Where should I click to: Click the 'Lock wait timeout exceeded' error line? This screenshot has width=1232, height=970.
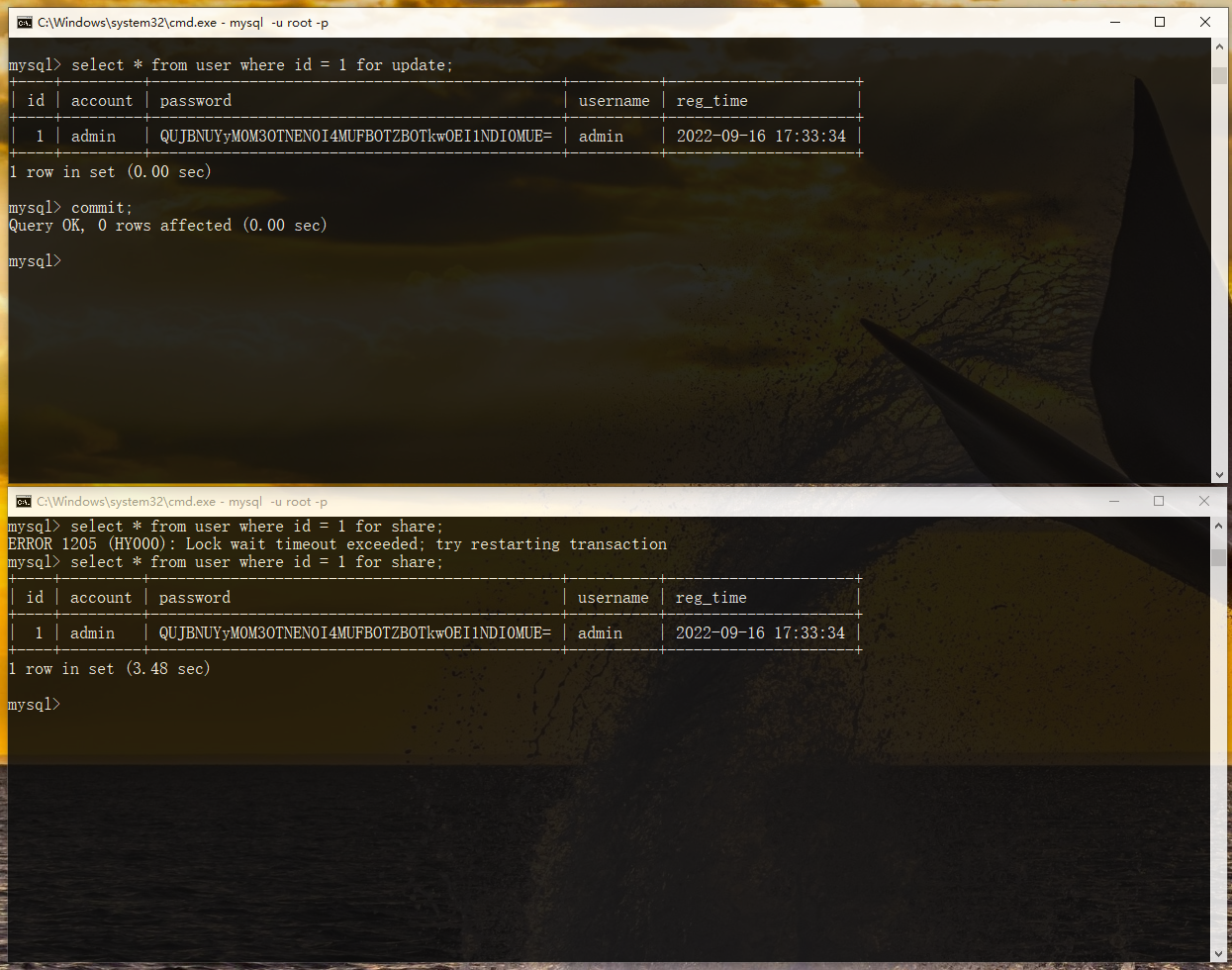click(336, 544)
